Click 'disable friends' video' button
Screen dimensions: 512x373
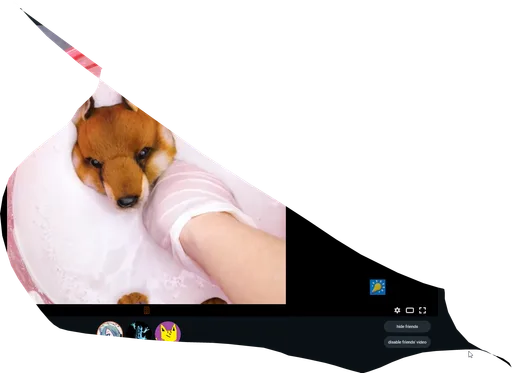(x=407, y=342)
